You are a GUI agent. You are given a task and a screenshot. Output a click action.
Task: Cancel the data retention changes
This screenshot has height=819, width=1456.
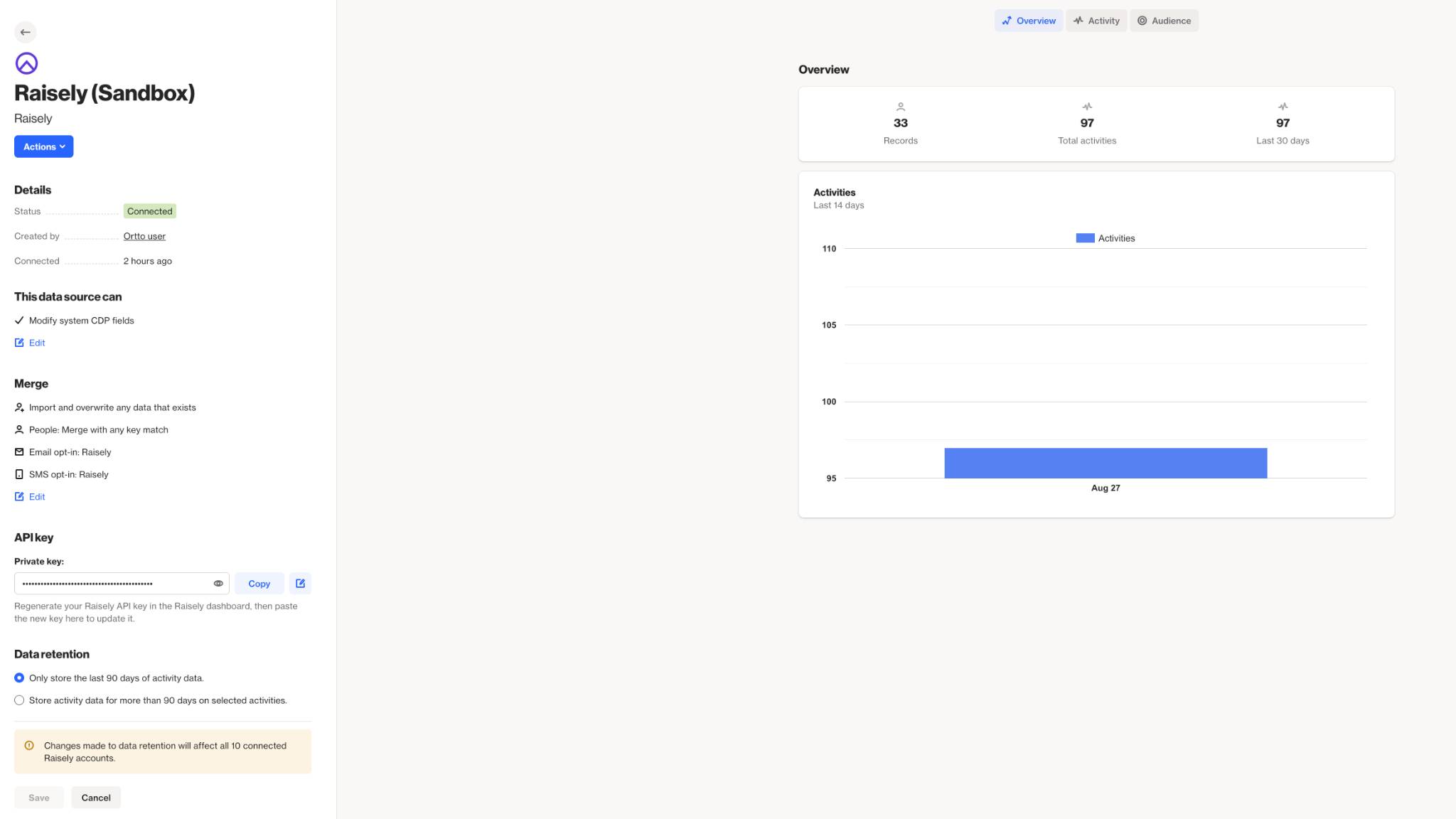tap(96, 798)
